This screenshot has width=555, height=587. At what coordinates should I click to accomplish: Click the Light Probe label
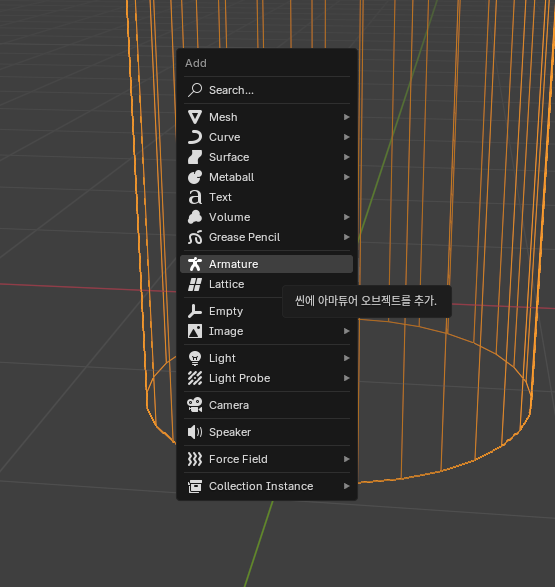click(240, 378)
